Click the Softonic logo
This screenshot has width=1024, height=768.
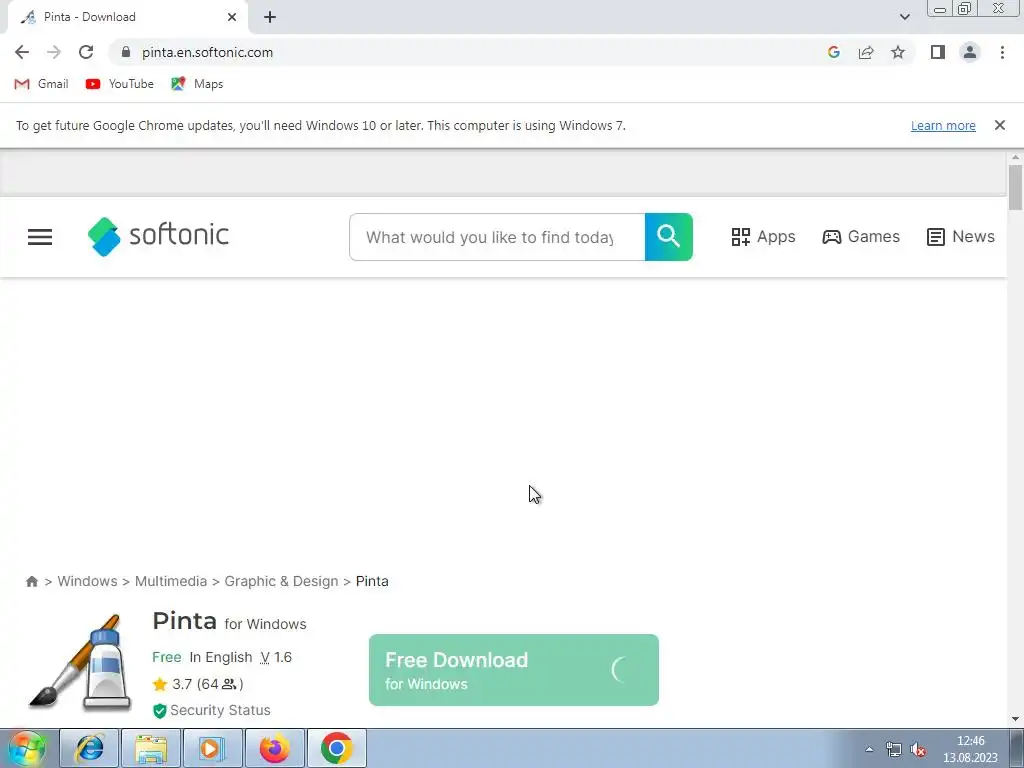coord(158,236)
